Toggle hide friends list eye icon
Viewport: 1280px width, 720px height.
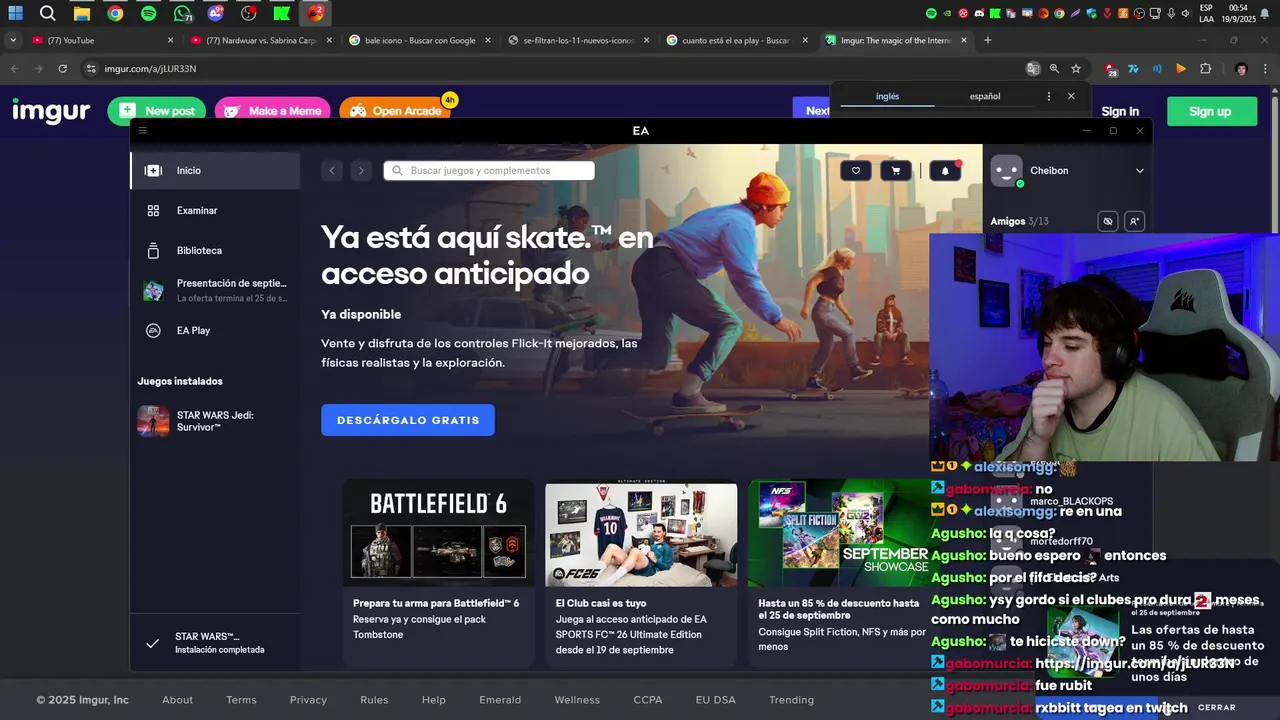[1107, 222]
